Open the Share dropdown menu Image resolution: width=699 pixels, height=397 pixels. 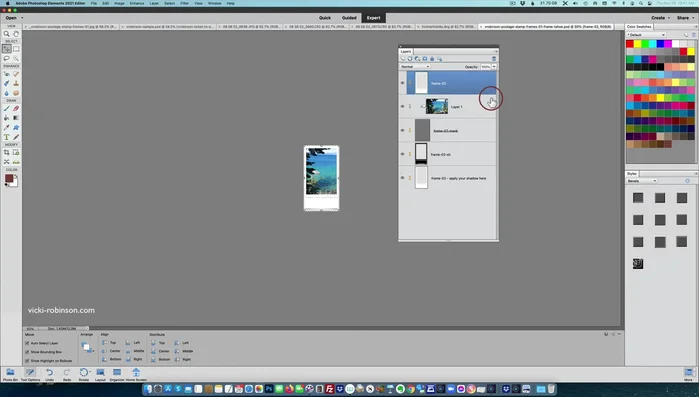(686, 18)
